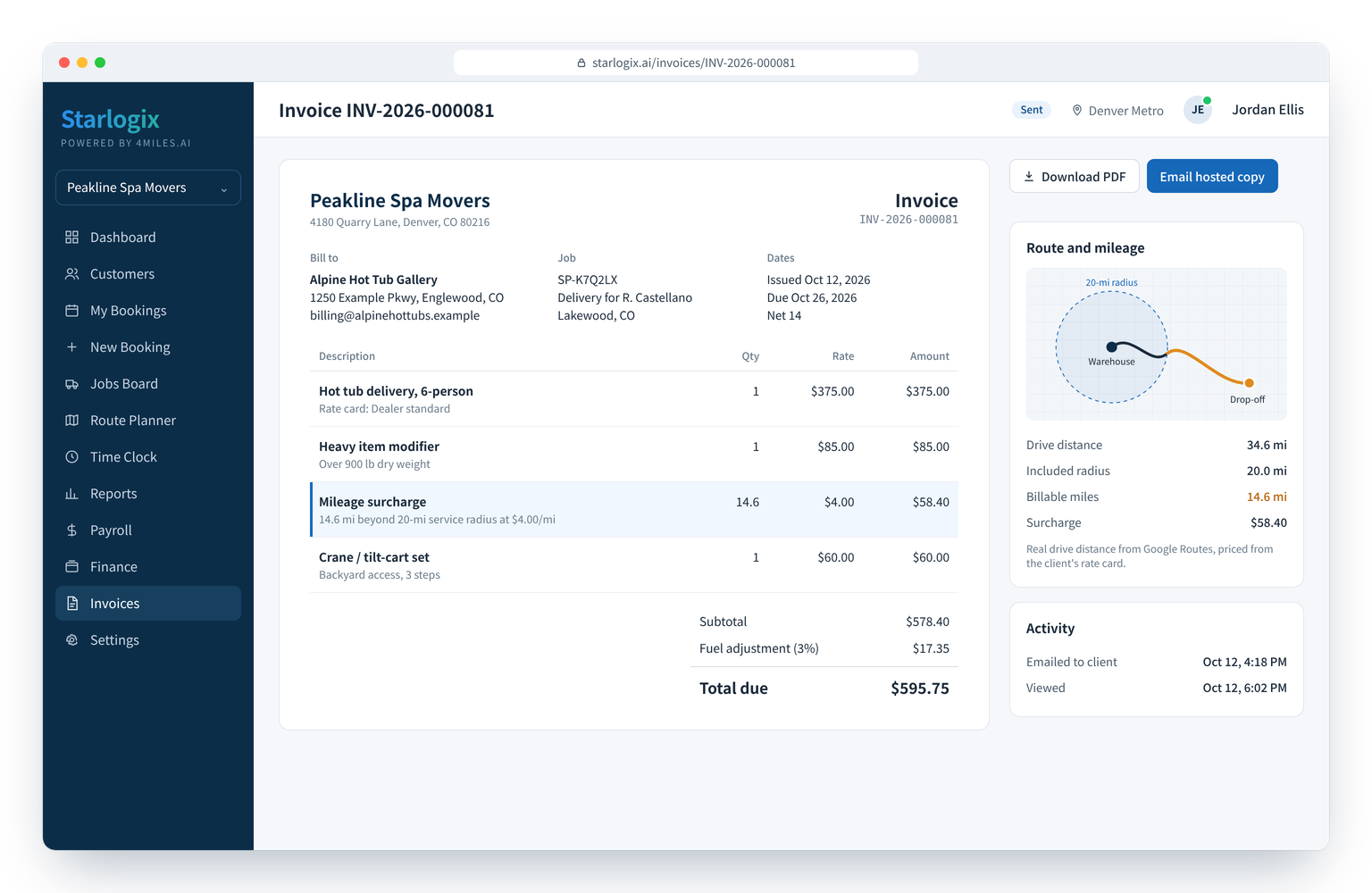Click the Invoices document icon
Viewport: 1372px width, 893px height.
click(x=72, y=604)
